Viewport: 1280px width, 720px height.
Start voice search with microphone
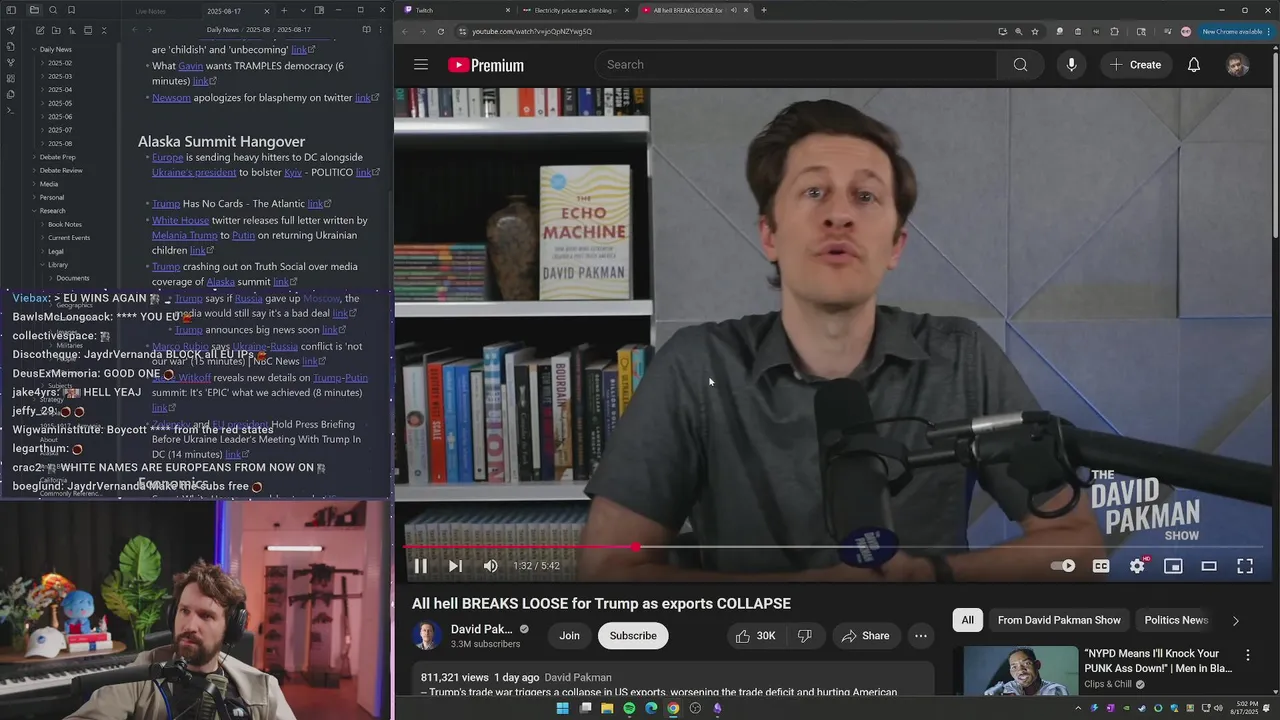pyautogui.click(x=1071, y=65)
